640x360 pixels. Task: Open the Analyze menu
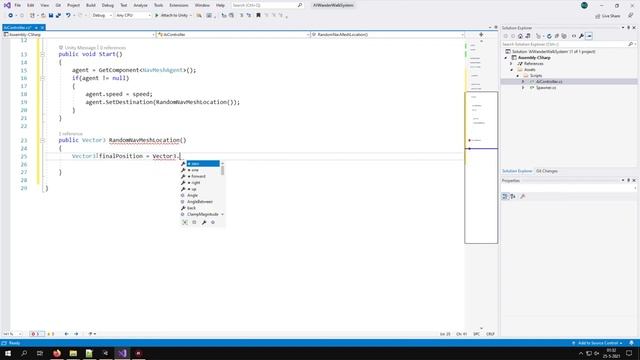pos(140,5)
